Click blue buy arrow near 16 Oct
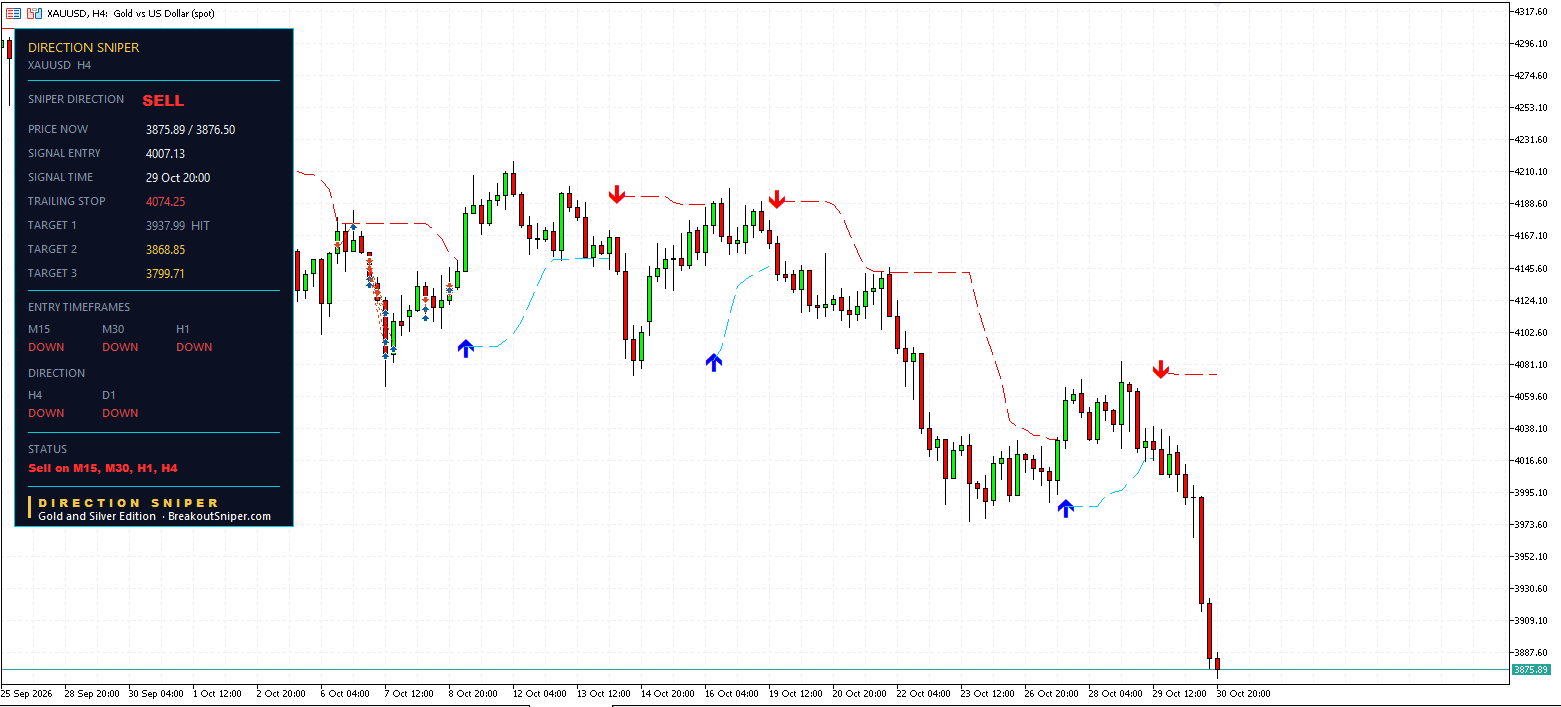Image resolution: width=1561 pixels, height=707 pixels. coord(713,362)
